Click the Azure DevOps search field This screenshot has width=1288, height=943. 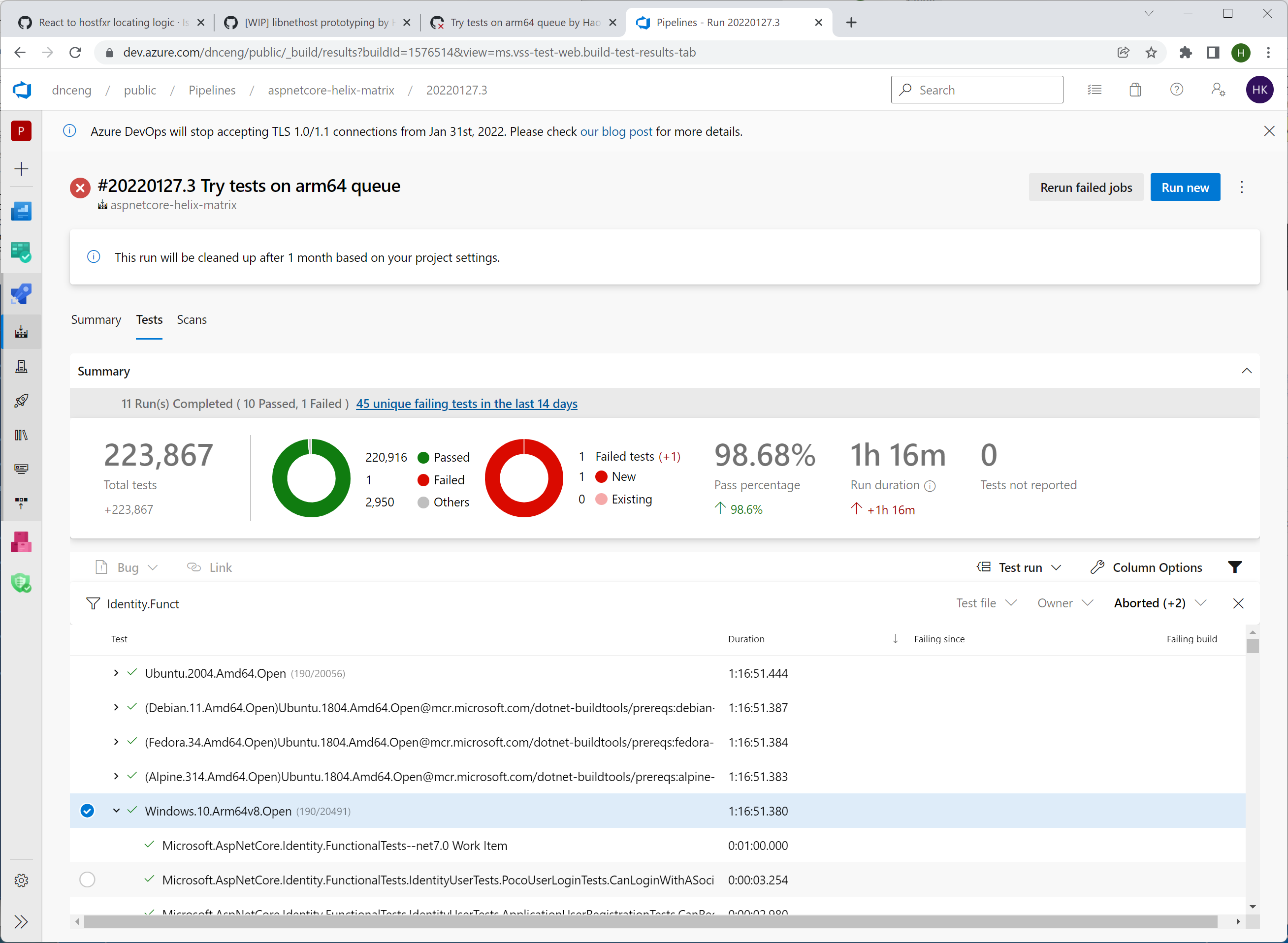tap(976, 90)
